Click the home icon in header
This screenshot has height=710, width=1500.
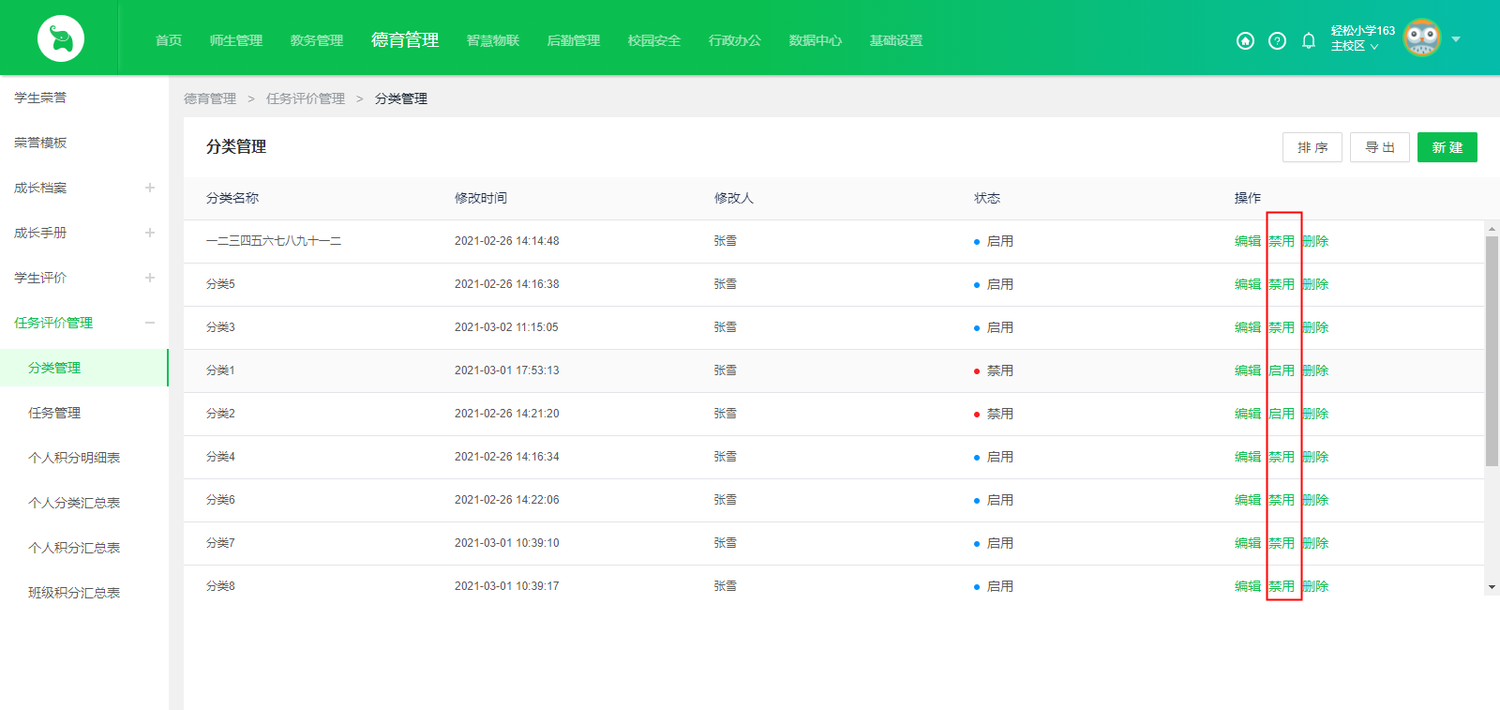point(1245,41)
